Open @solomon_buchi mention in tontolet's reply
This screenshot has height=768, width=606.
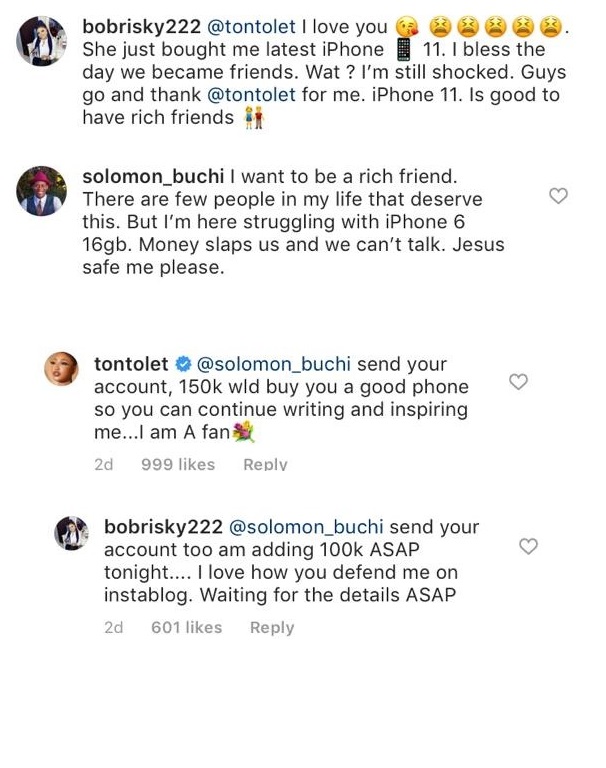tap(274, 365)
